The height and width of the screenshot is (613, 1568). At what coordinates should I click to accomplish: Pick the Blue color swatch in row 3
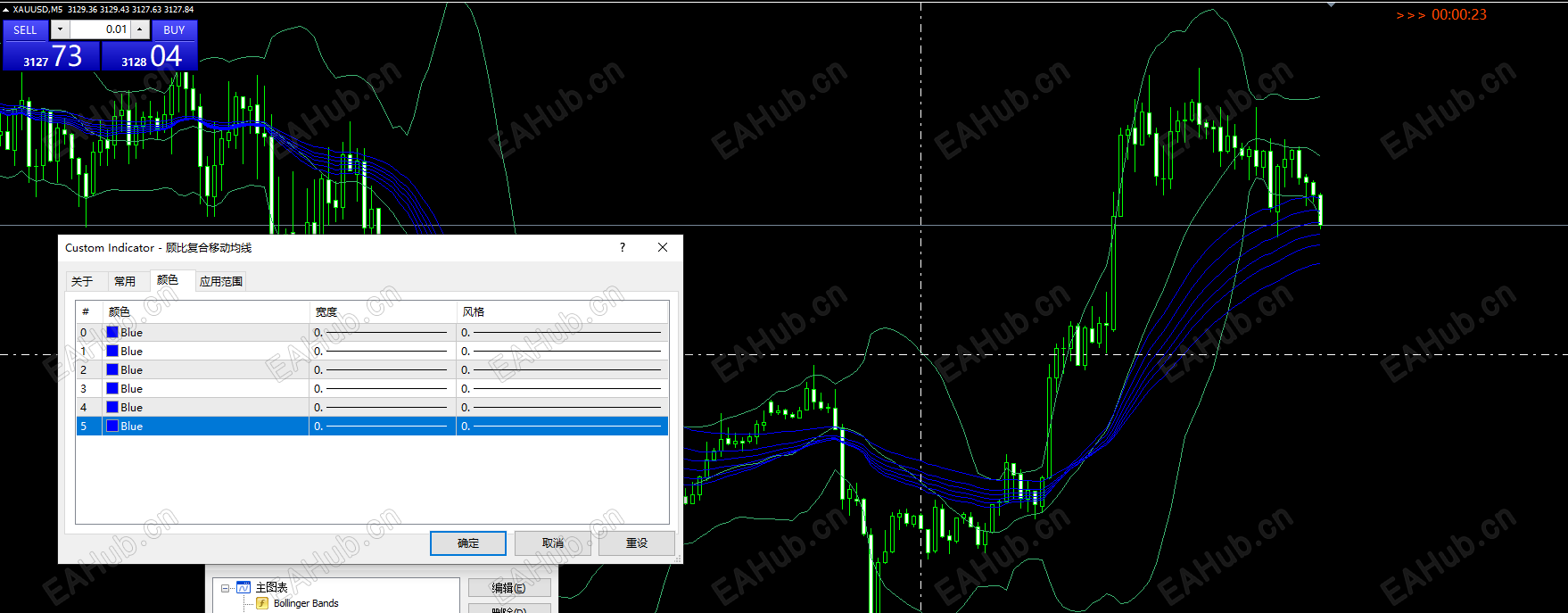[112, 388]
